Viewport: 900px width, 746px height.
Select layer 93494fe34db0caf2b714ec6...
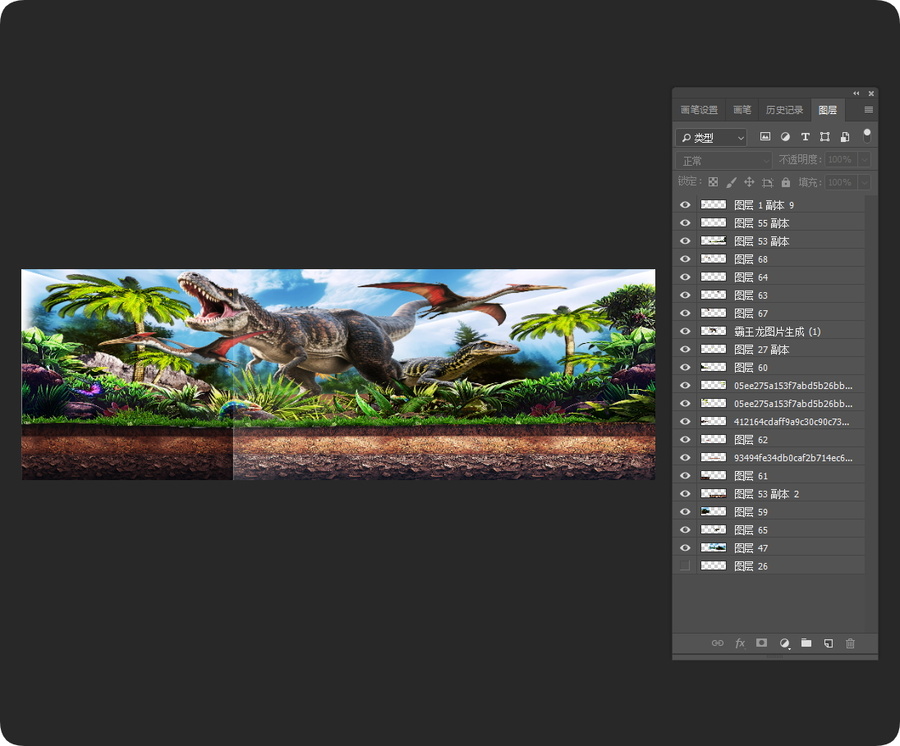click(769, 457)
